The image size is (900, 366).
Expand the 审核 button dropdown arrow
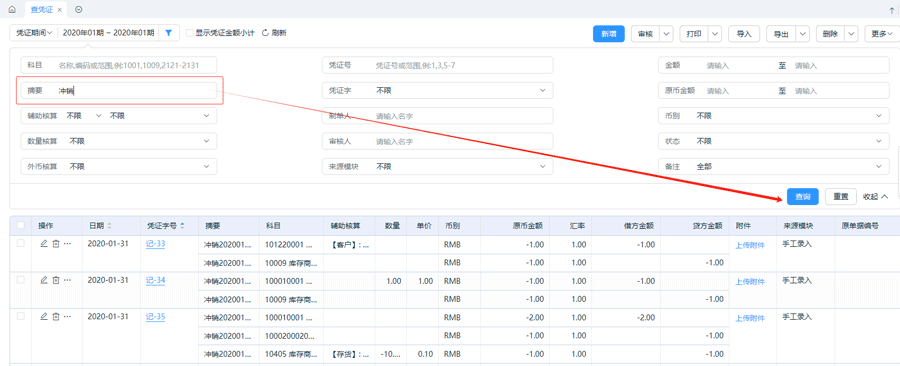click(666, 34)
